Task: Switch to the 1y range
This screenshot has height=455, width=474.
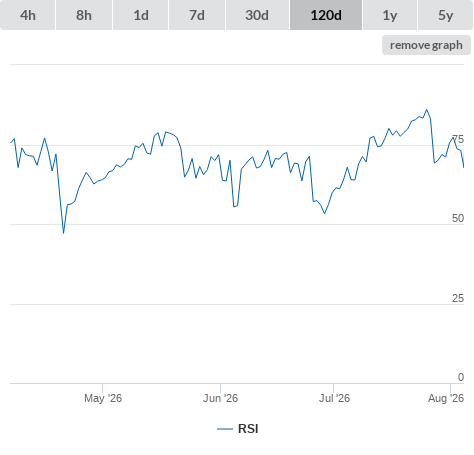Action: pos(390,15)
